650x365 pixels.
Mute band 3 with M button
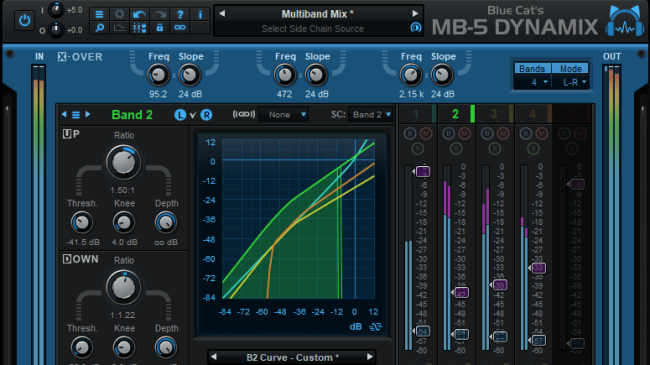(503, 134)
